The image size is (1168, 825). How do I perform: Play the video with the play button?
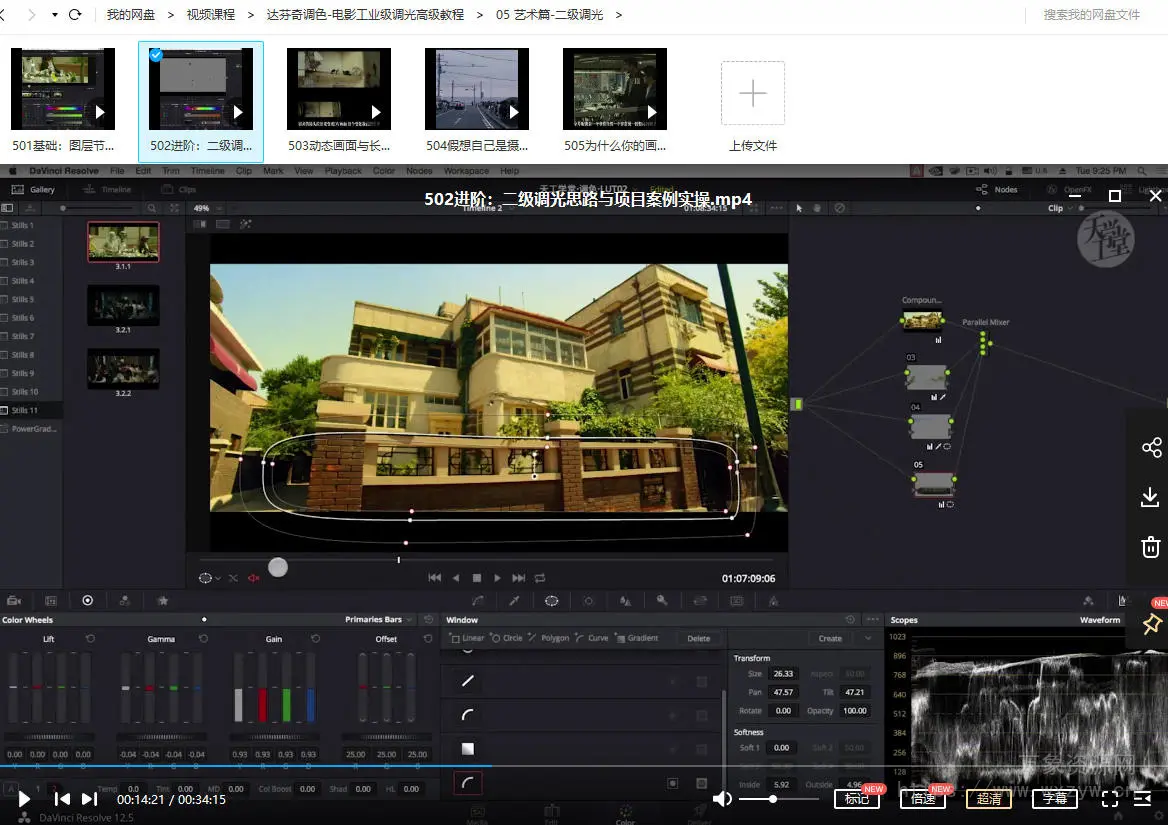(24, 798)
